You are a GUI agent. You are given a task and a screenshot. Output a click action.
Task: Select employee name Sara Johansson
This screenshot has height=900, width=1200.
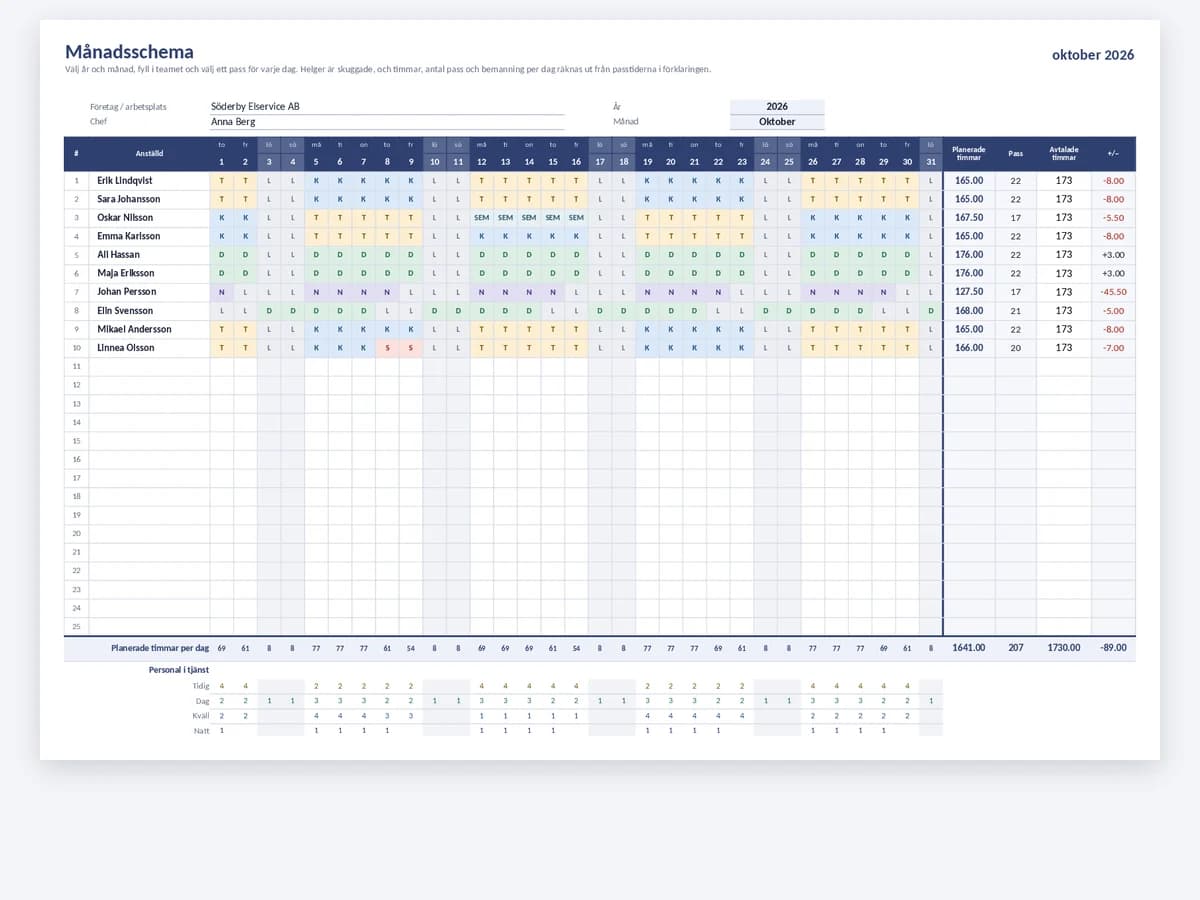click(128, 199)
